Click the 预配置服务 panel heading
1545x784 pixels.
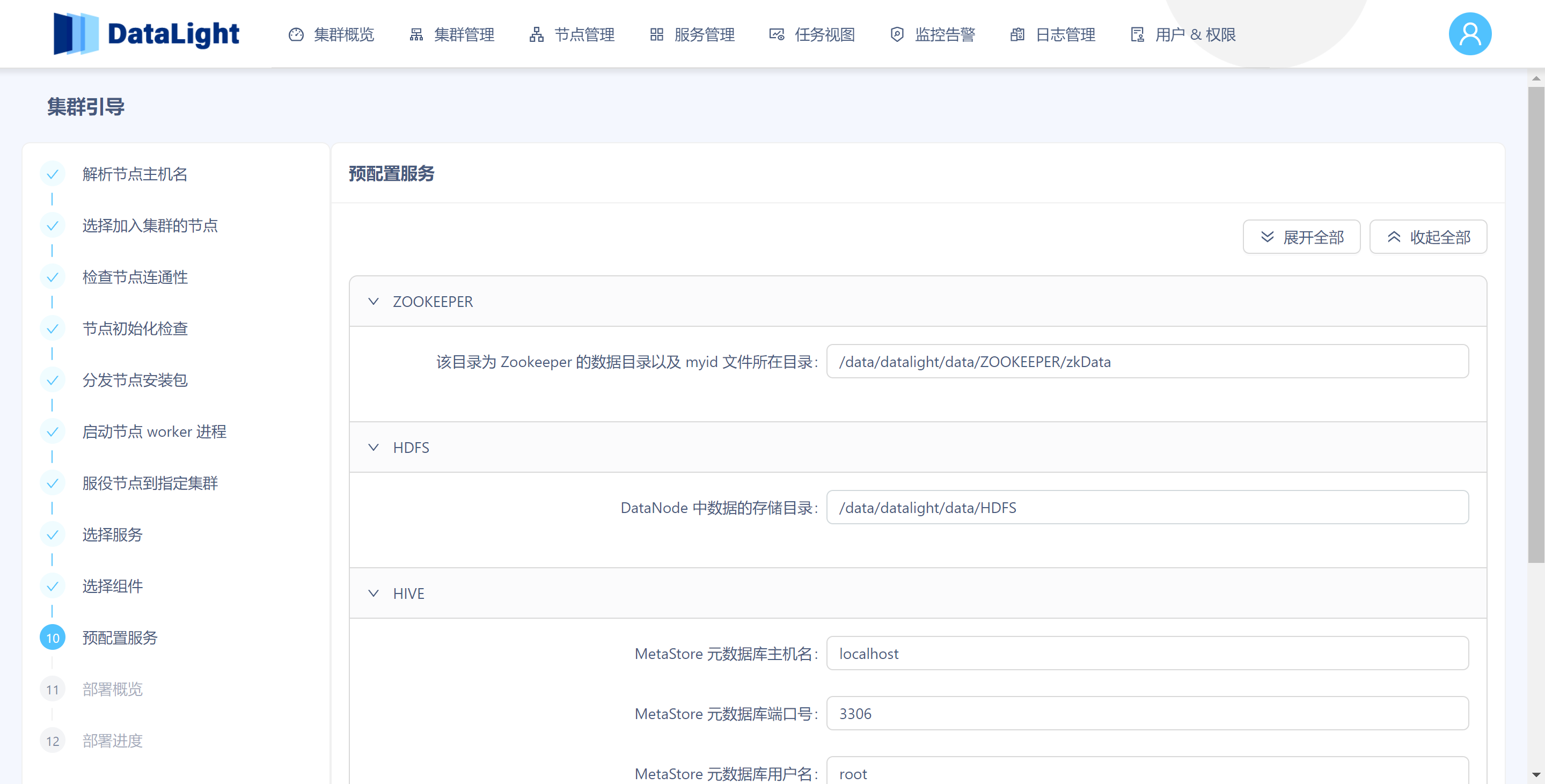(x=392, y=174)
